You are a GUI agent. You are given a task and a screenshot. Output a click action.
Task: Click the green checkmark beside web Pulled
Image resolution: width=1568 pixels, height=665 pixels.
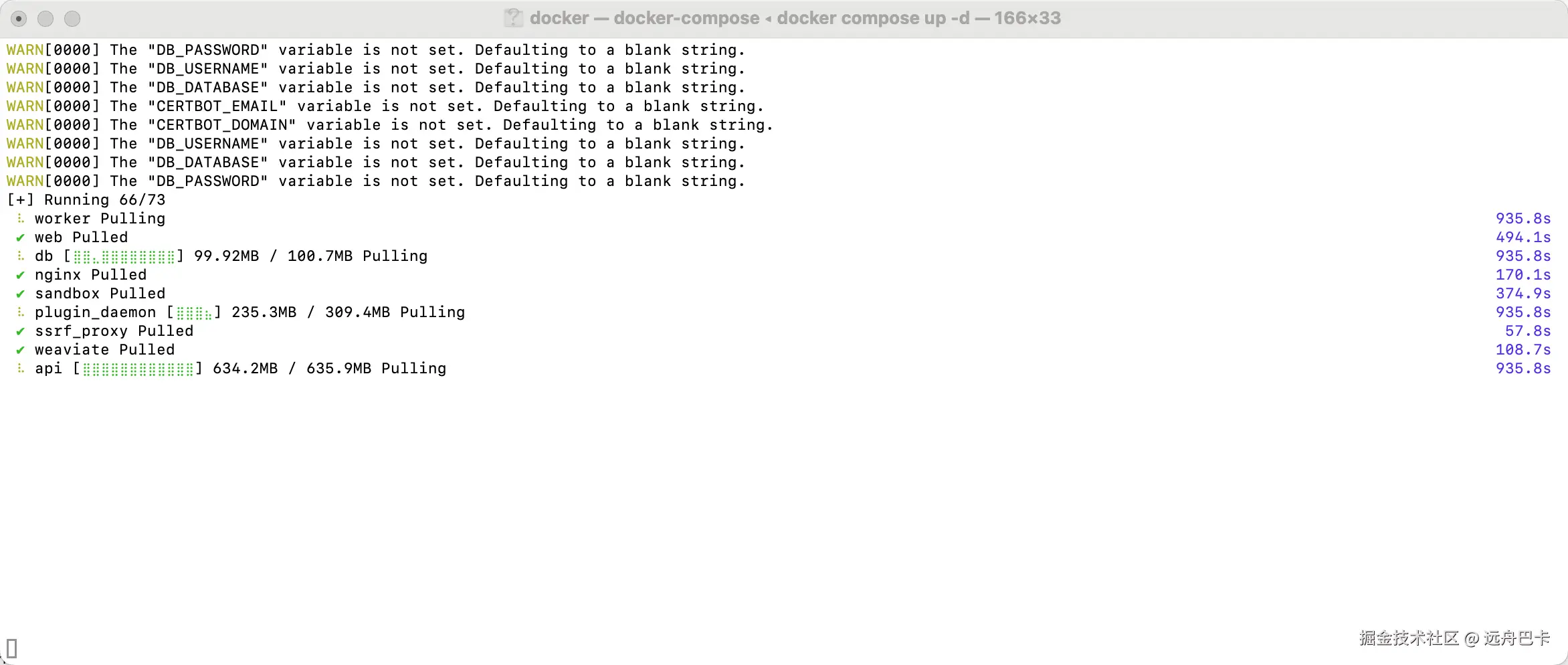point(21,237)
